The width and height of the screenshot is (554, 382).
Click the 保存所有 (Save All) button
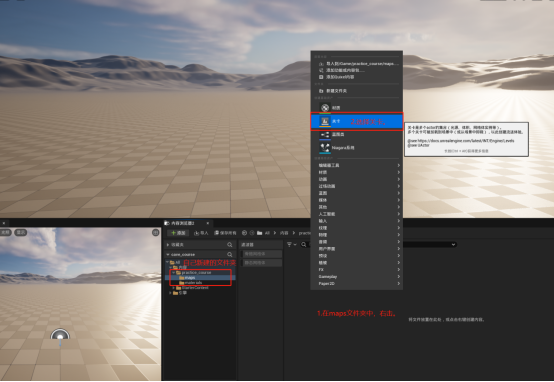tap(225, 233)
